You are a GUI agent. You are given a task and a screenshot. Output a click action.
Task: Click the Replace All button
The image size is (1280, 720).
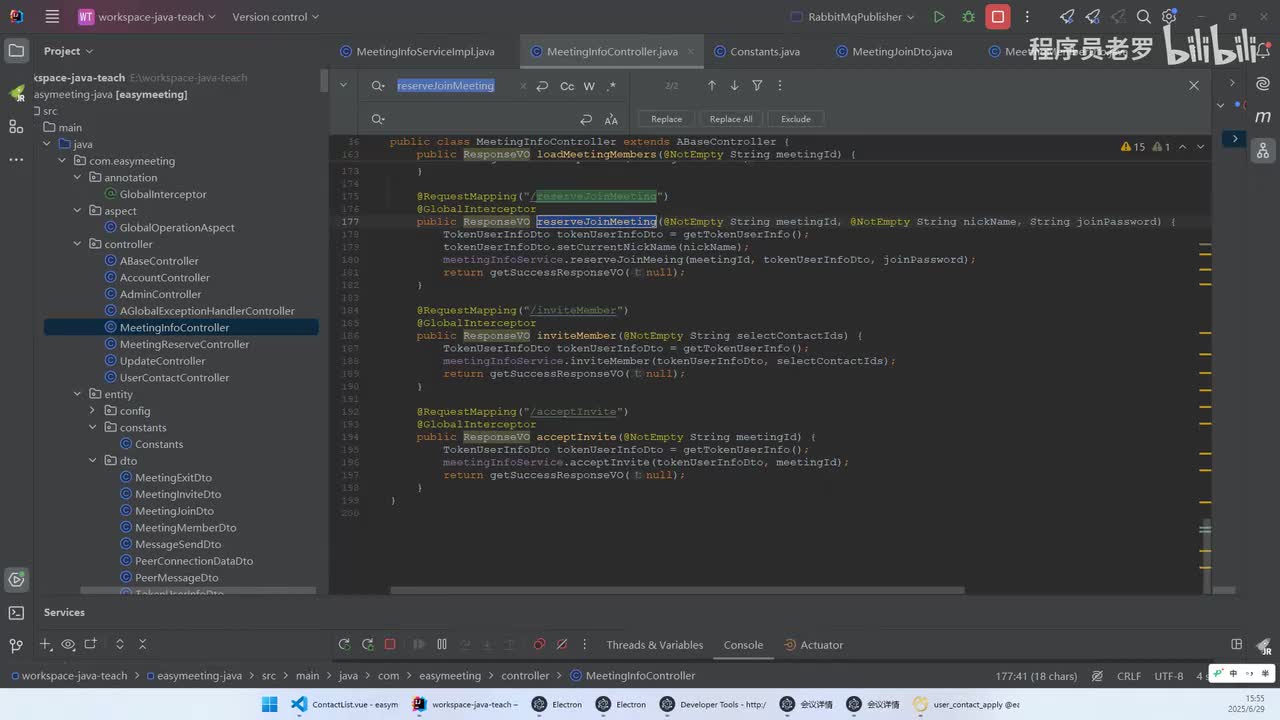pos(731,119)
